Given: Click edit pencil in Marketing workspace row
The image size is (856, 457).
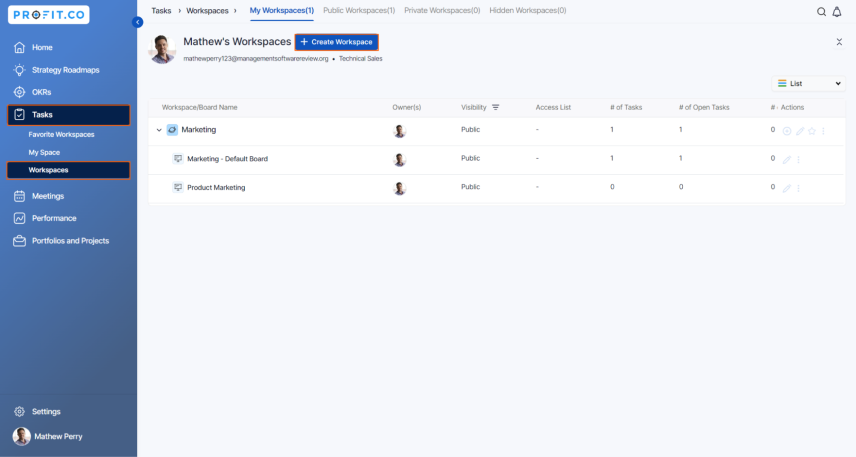Looking at the screenshot, I should pos(800,131).
